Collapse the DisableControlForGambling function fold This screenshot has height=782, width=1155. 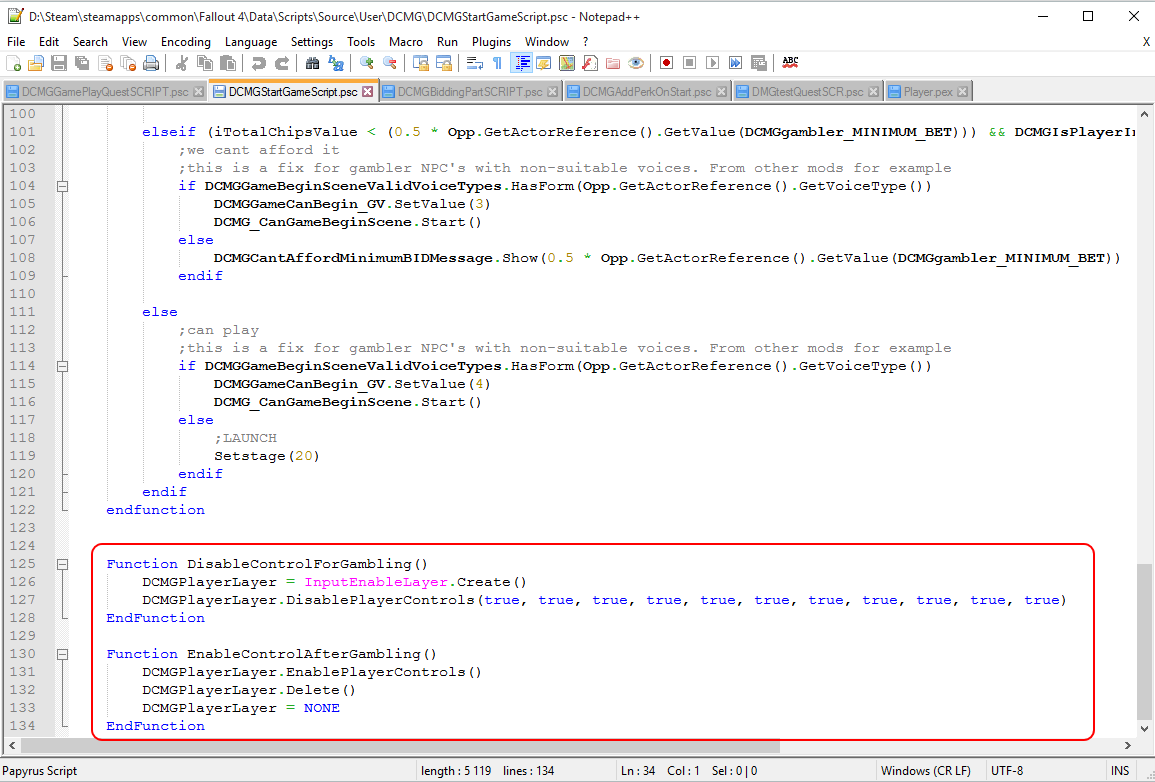coord(63,564)
